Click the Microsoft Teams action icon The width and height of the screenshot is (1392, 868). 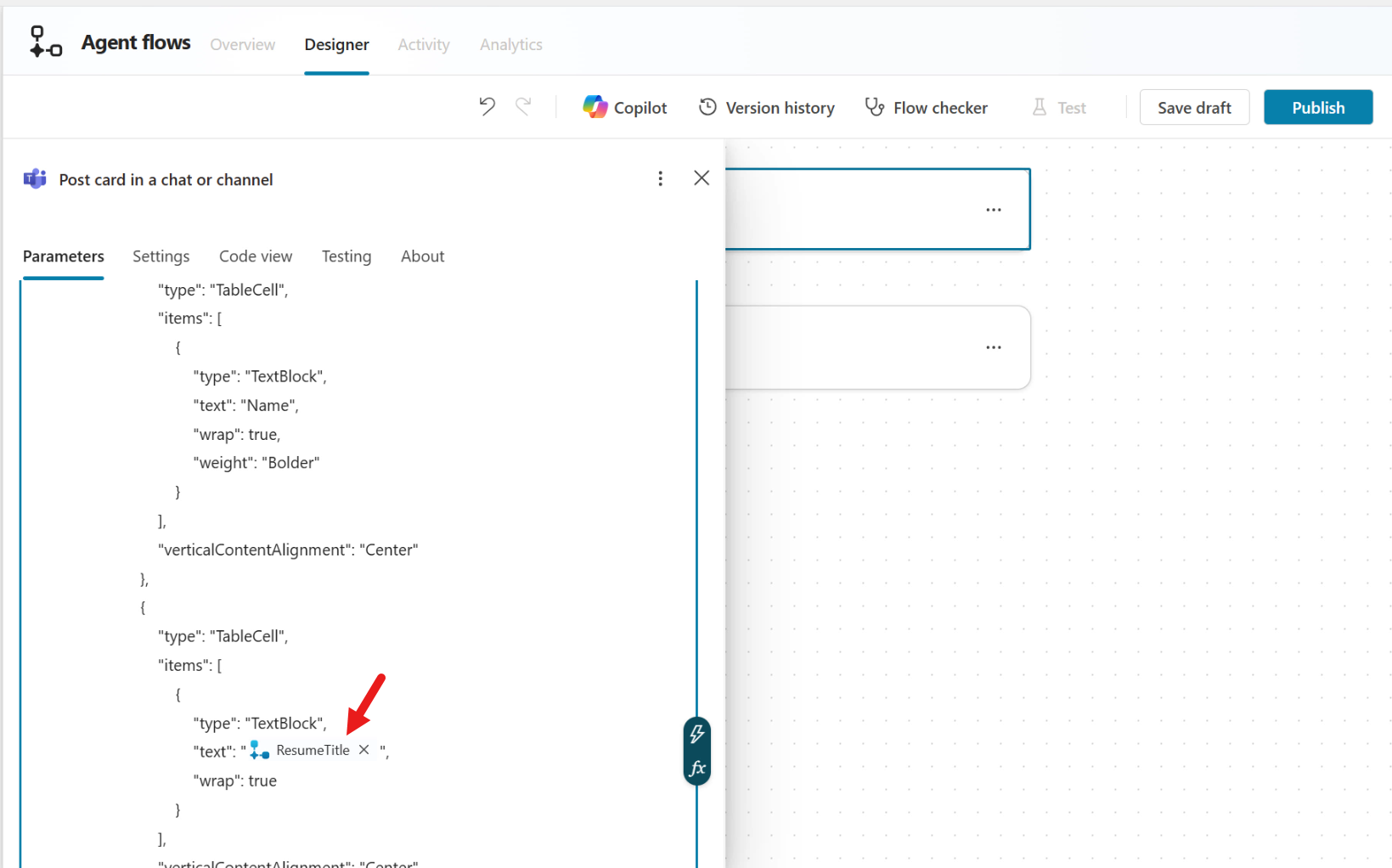click(x=35, y=179)
